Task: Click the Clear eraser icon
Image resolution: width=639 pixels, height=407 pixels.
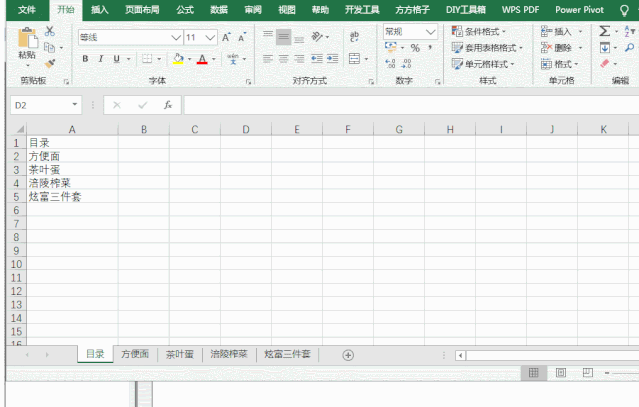Action: 605,64
